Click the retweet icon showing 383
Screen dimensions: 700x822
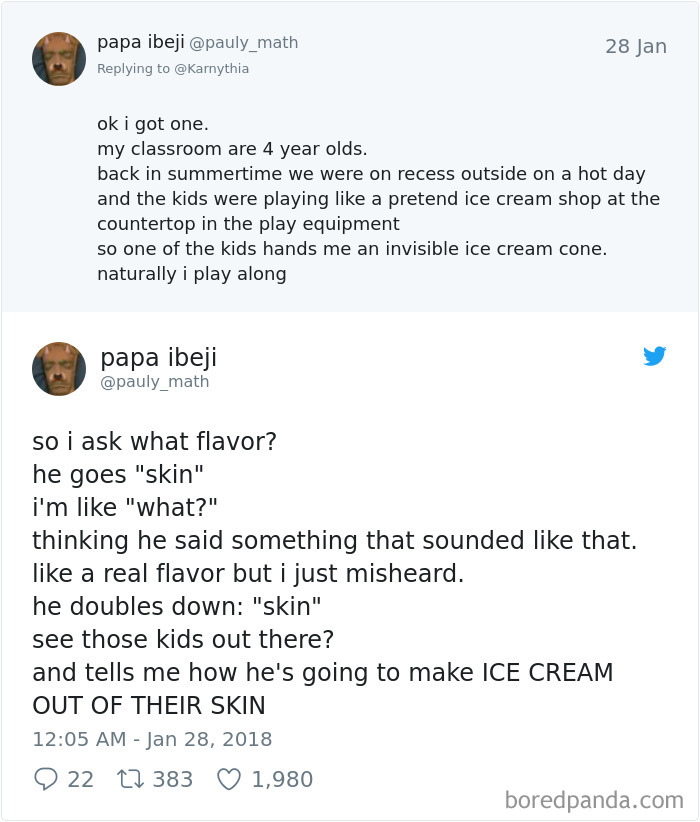click(x=131, y=779)
